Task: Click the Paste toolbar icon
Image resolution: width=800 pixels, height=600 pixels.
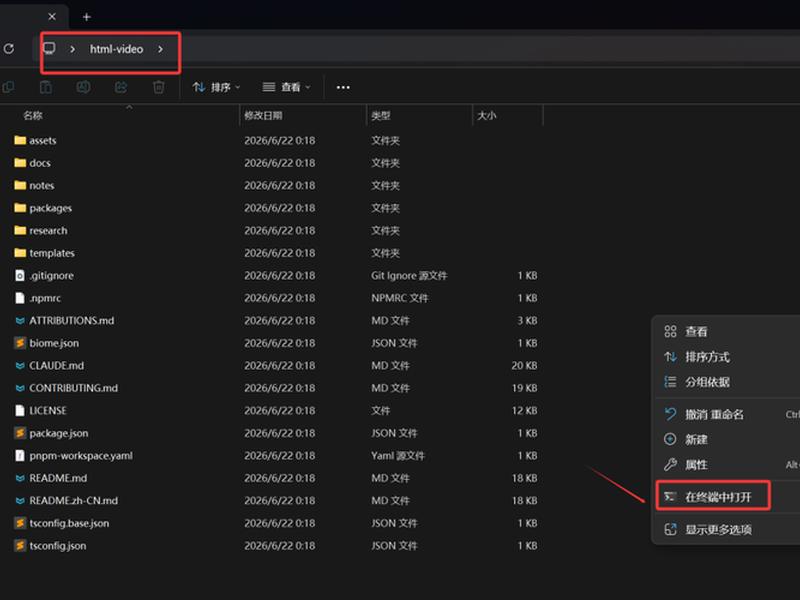Action: point(46,87)
